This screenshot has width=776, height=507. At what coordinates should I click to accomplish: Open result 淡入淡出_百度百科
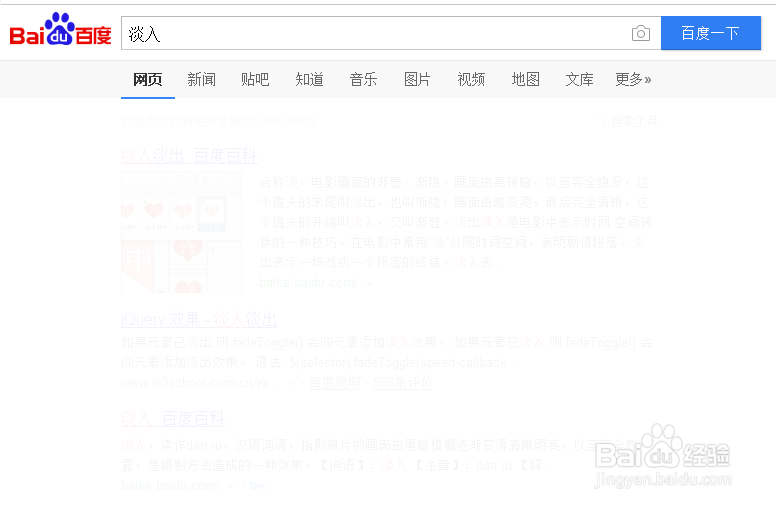point(189,156)
